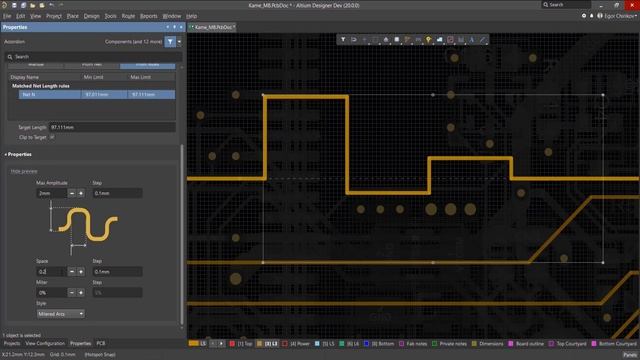Open the Properties panel options dropdown arrow

pos(168,27)
